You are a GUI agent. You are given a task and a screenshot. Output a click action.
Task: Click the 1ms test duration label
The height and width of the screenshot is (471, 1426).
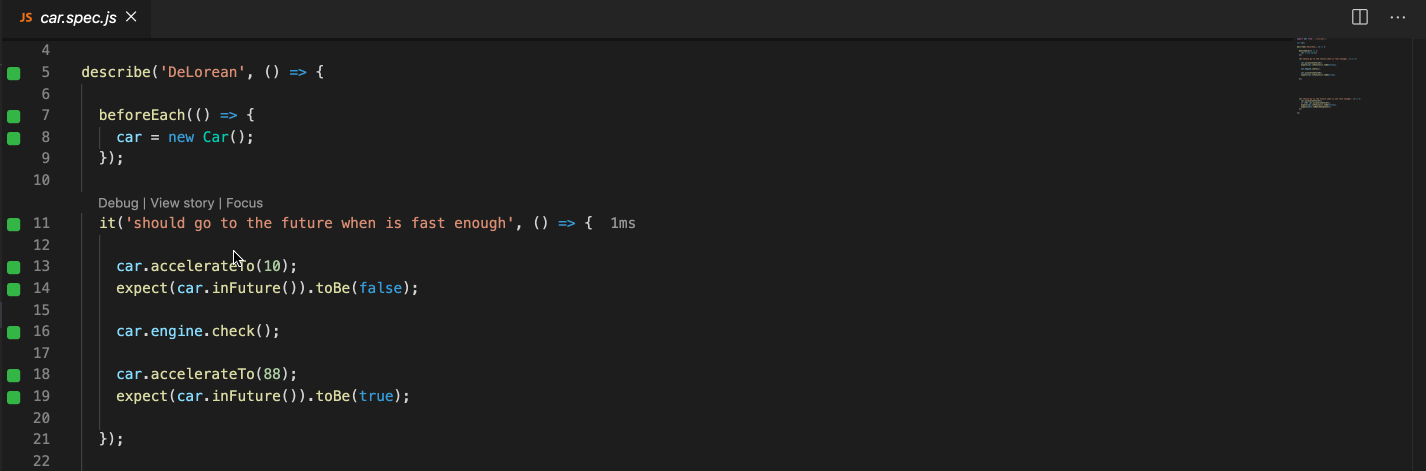point(623,224)
